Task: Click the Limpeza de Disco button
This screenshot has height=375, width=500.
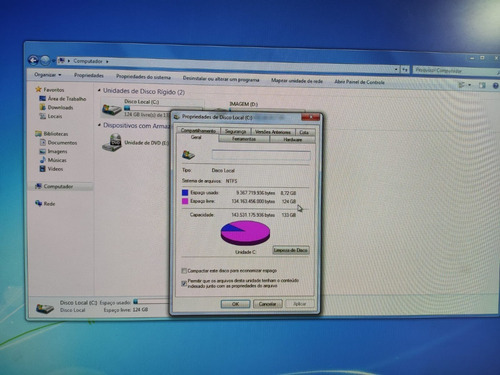Action: (x=291, y=250)
